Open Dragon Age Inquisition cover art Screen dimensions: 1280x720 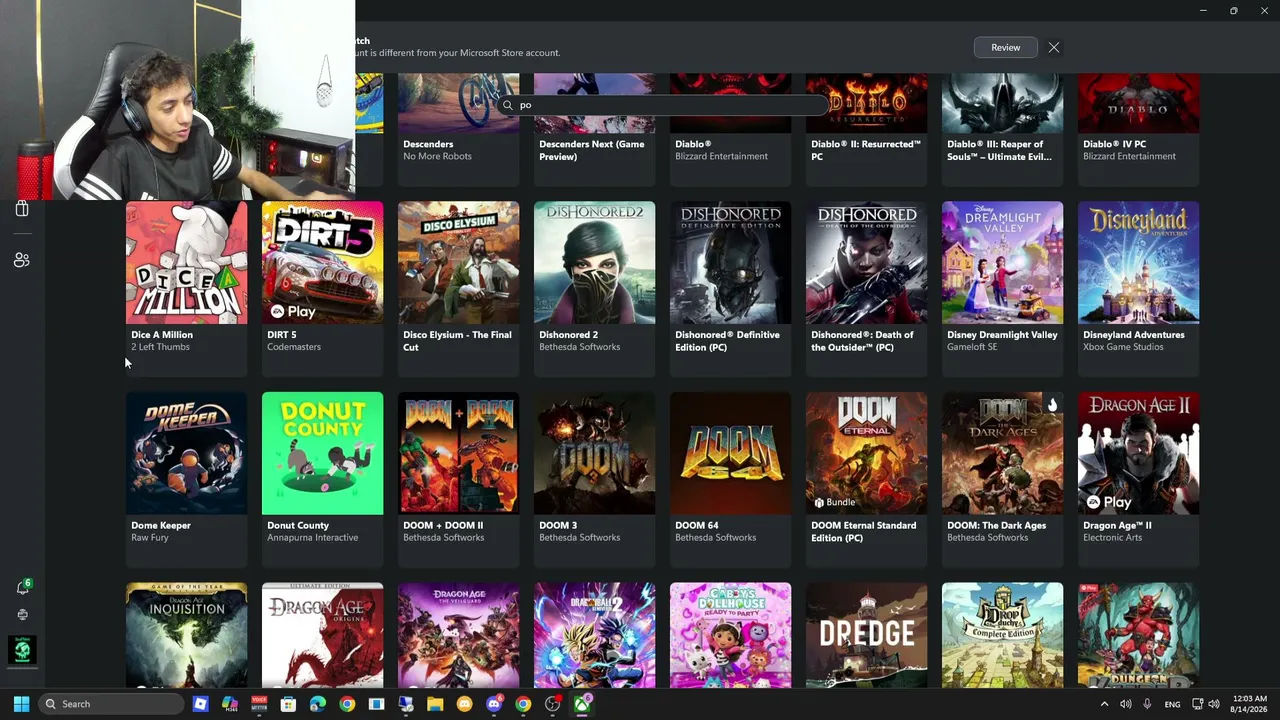[x=186, y=635]
